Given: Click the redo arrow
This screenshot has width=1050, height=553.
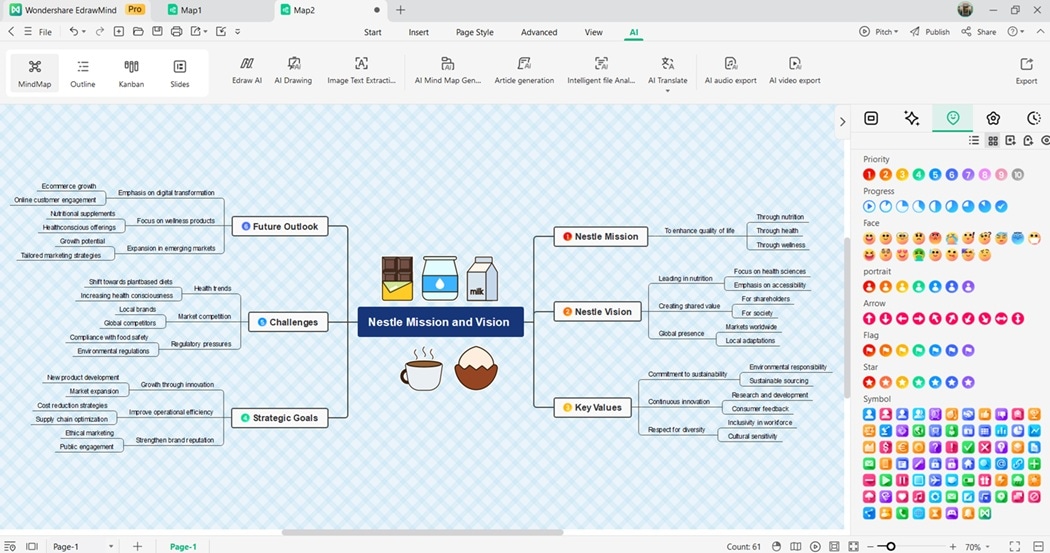Looking at the screenshot, I should coord(100,31).
